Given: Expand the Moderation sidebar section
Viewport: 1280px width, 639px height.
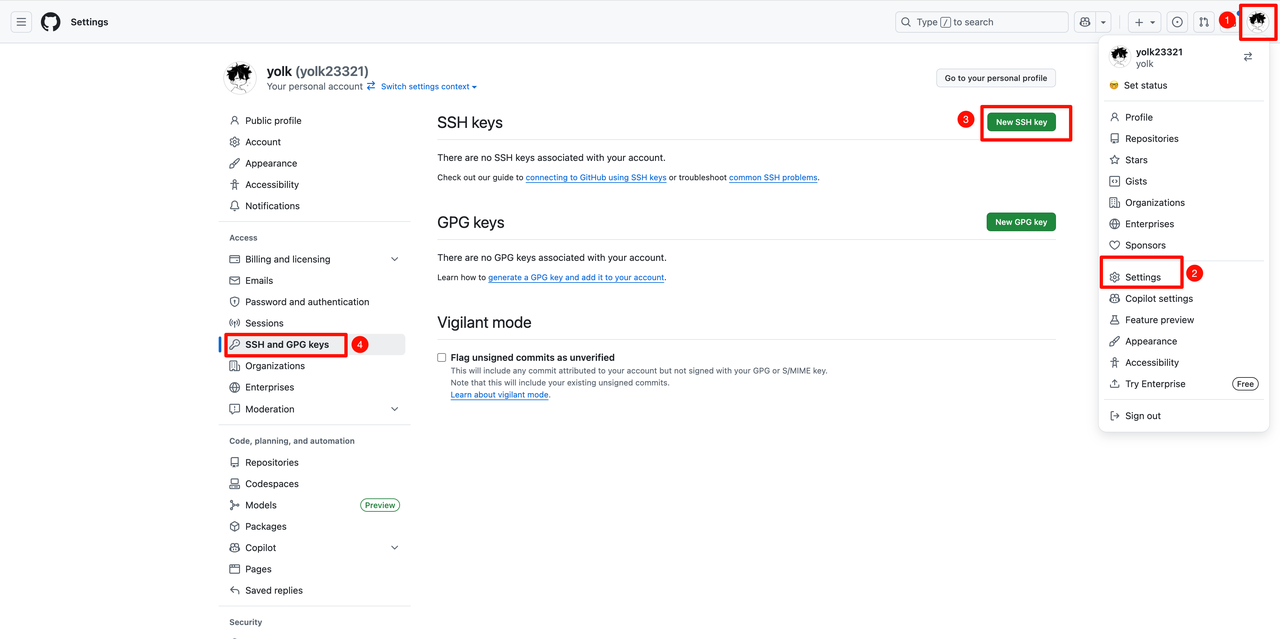Looking at the screenshot, I should [x=394, y=409].
